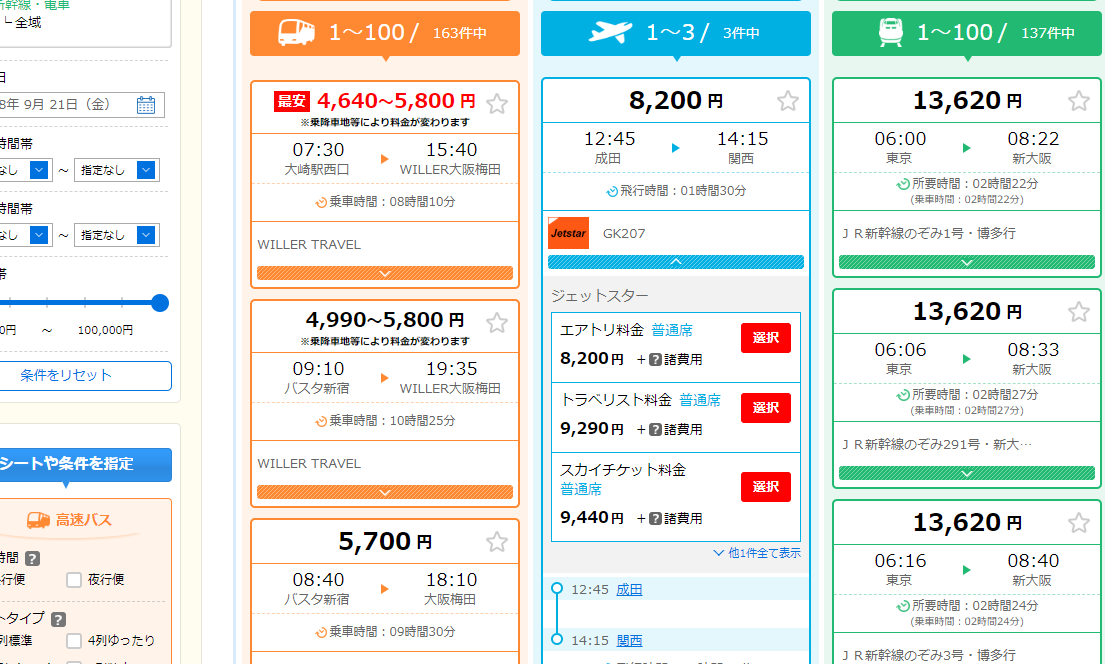
Task: Favorite the 06:00 Tokyo shinkansen star
Action: coord(1079,101)
